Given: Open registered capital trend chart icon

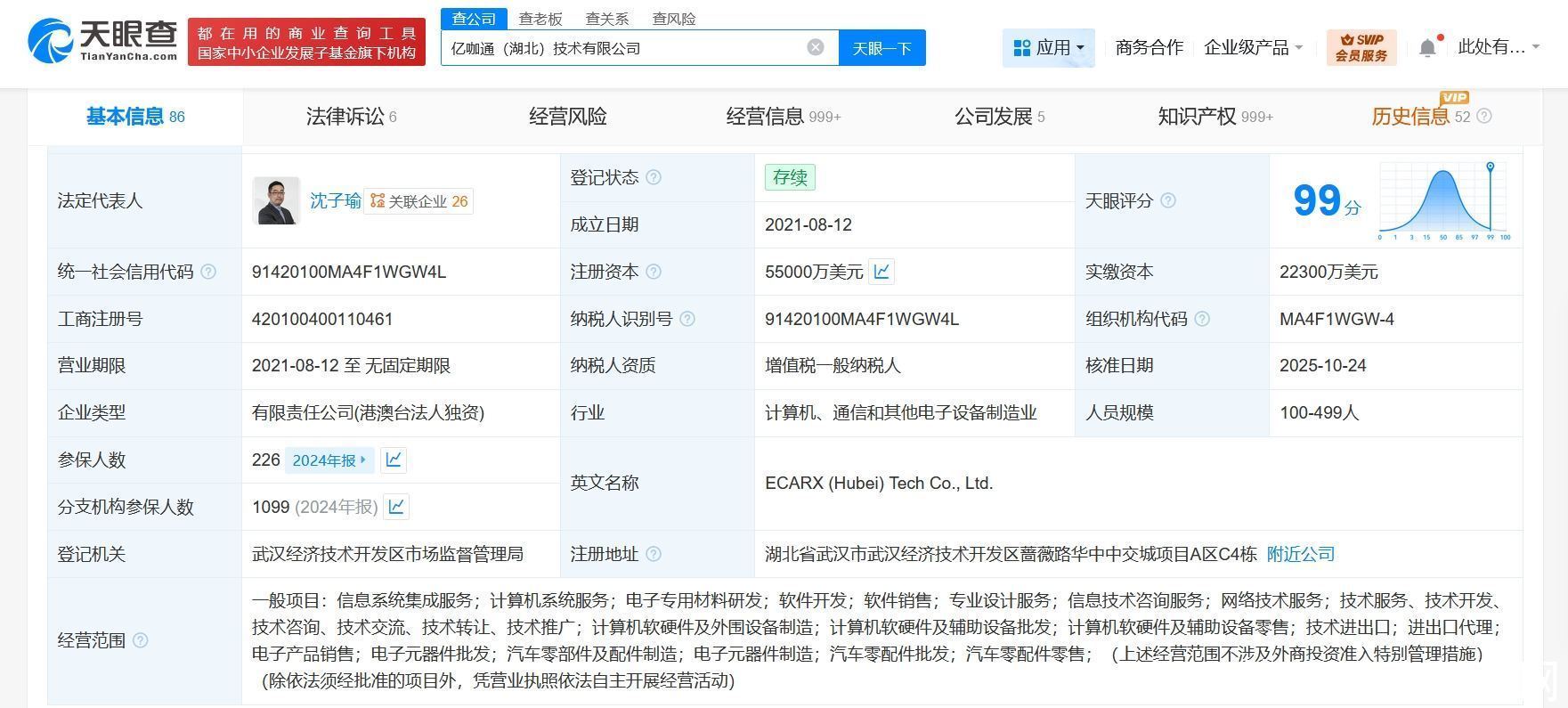Looking at the screenshot, I should coord(881,272).
